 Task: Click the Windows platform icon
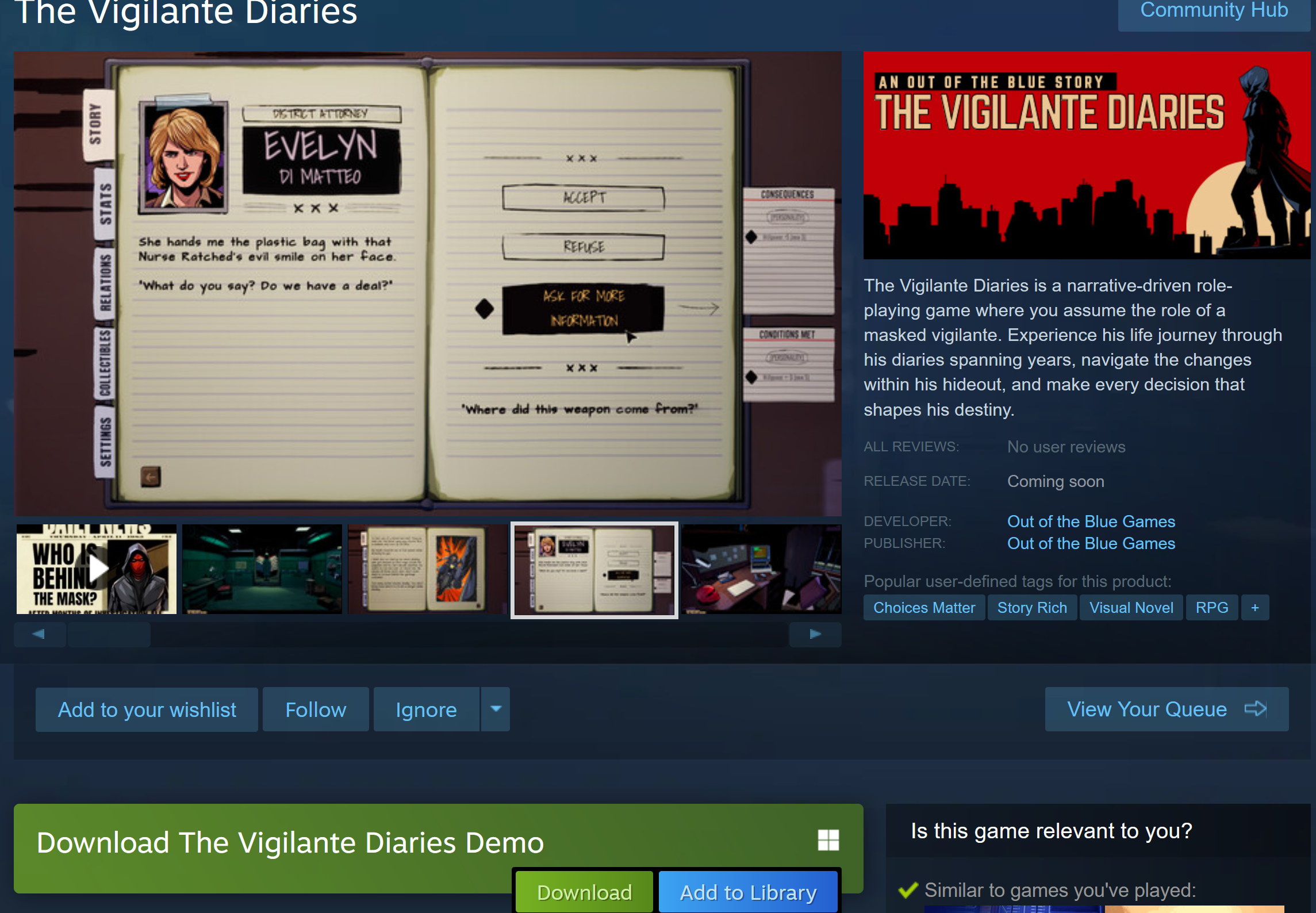(x=828, y=840)
